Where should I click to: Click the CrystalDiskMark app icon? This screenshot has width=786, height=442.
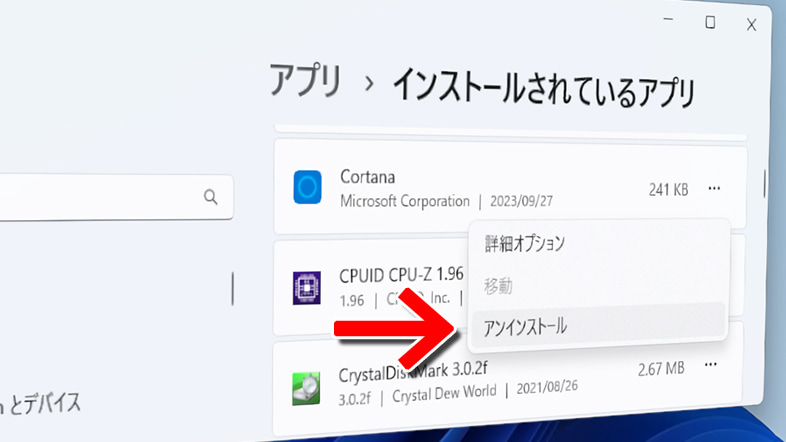306,388
